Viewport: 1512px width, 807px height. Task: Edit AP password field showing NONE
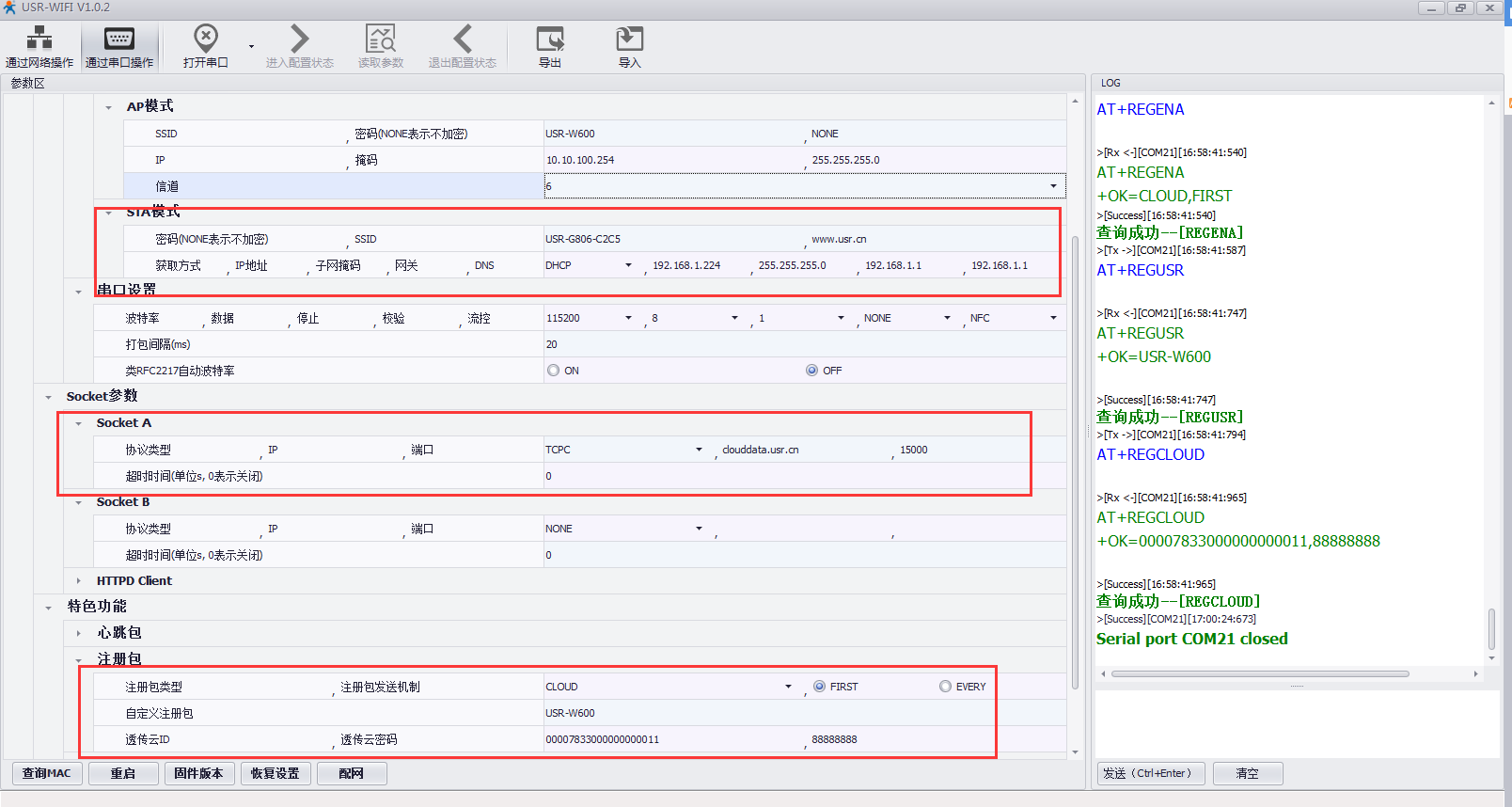(x=937, y=134)
